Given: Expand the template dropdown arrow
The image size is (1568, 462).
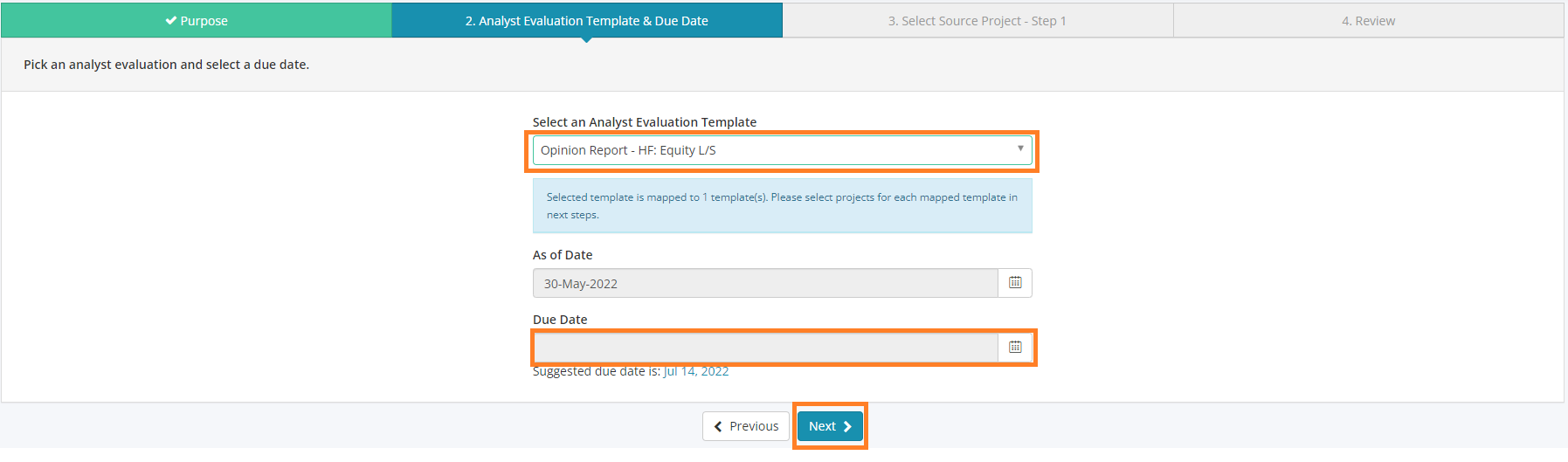Looking at the screenshot, I should (1019, 149).
